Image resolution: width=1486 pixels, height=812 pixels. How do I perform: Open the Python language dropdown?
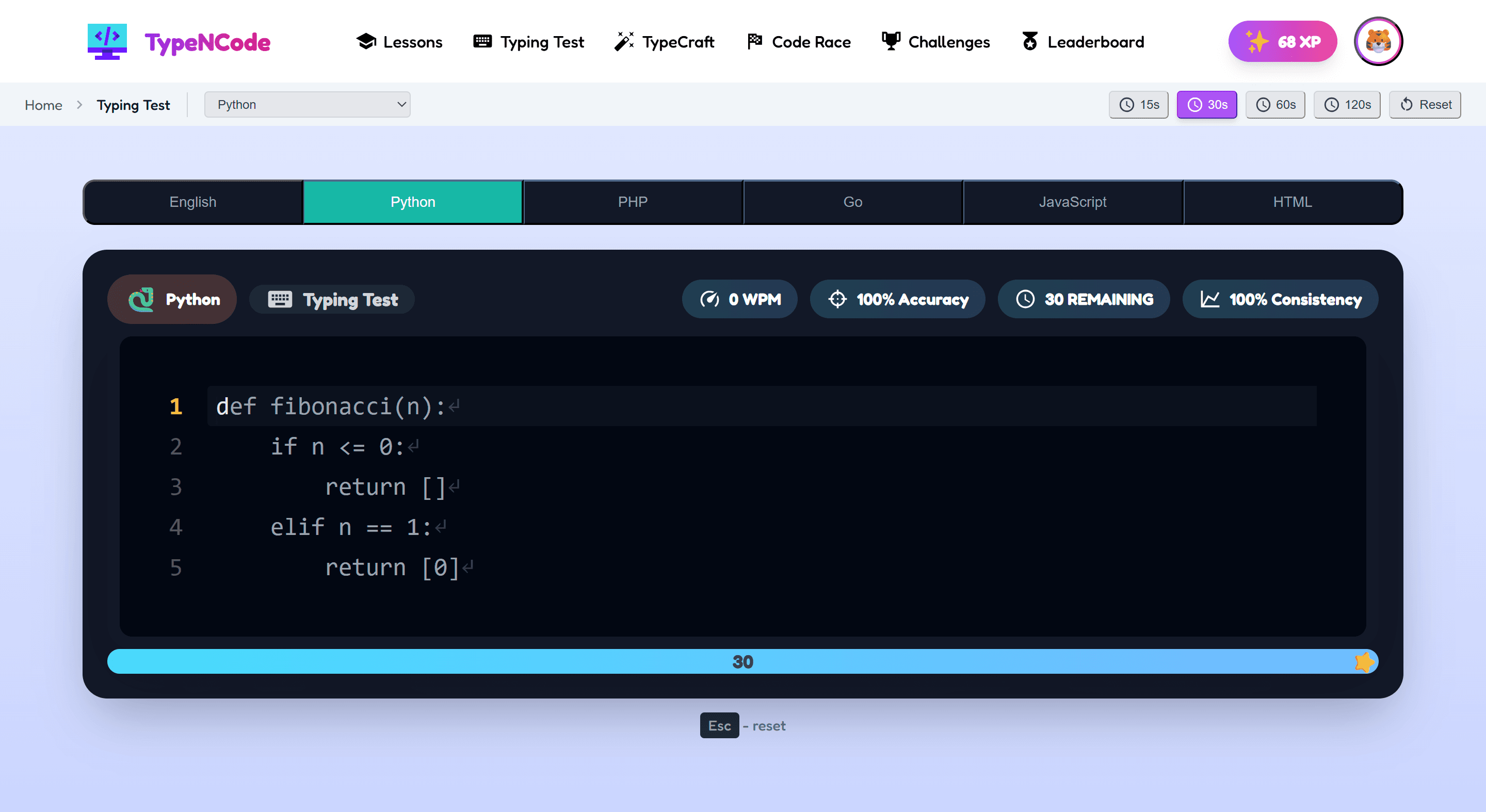pos(307,104)
